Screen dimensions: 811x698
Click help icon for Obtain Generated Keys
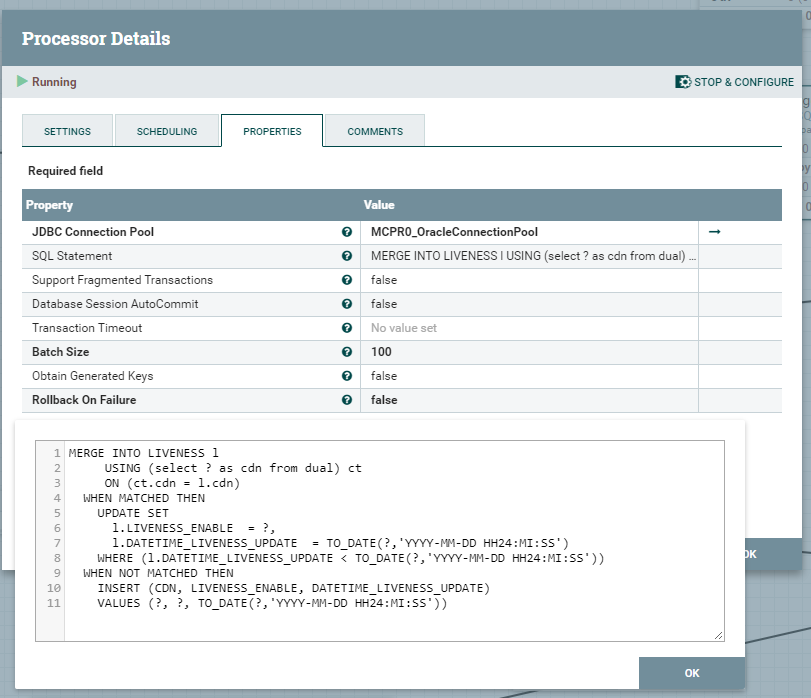(347, 376)
